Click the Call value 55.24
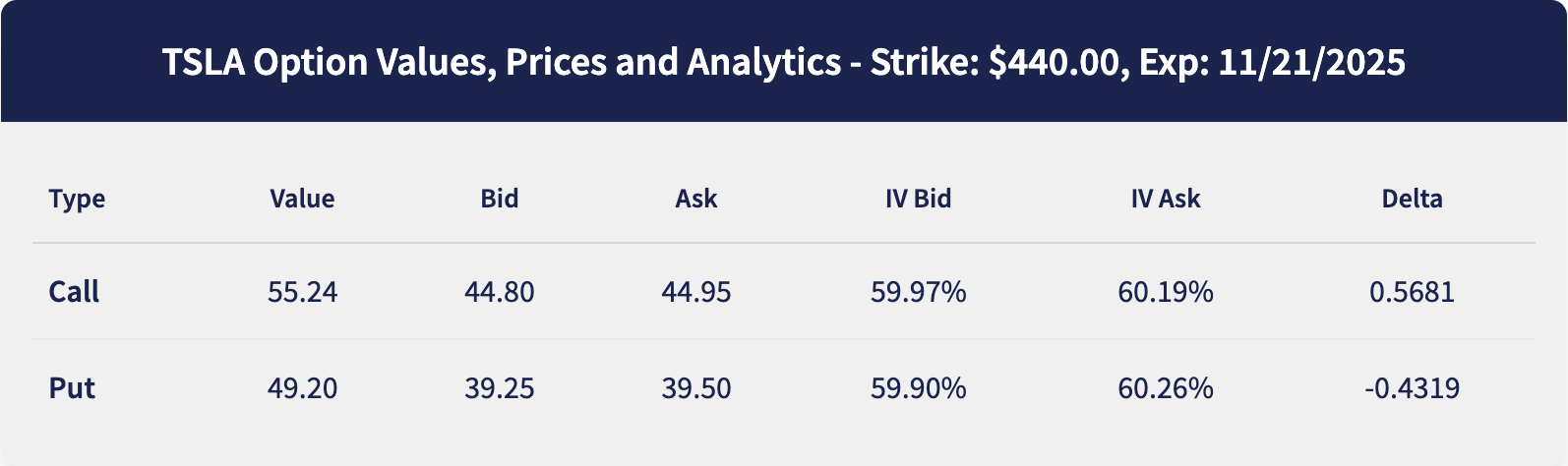 click(x=302, y=292)
